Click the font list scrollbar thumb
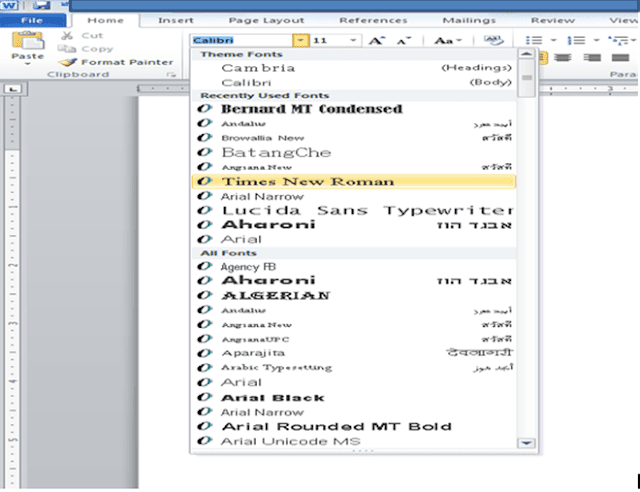Screen dimensions: 640x492 pos(527,78)
